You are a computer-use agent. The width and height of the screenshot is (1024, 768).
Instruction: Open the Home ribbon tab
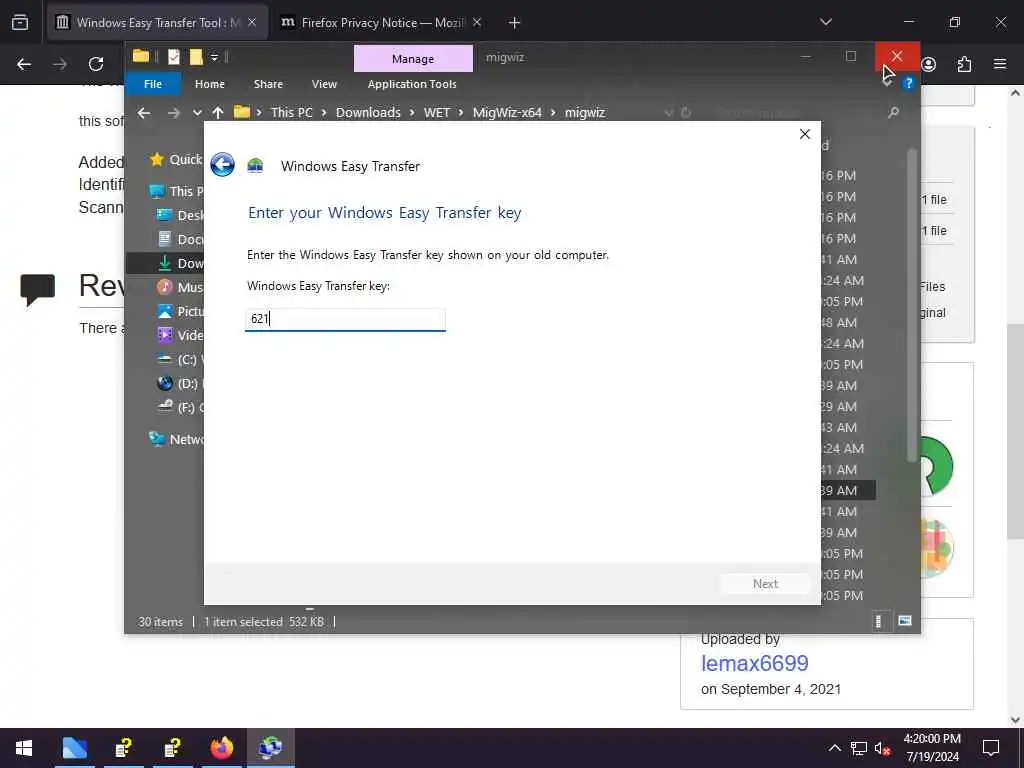pos(210,84)
